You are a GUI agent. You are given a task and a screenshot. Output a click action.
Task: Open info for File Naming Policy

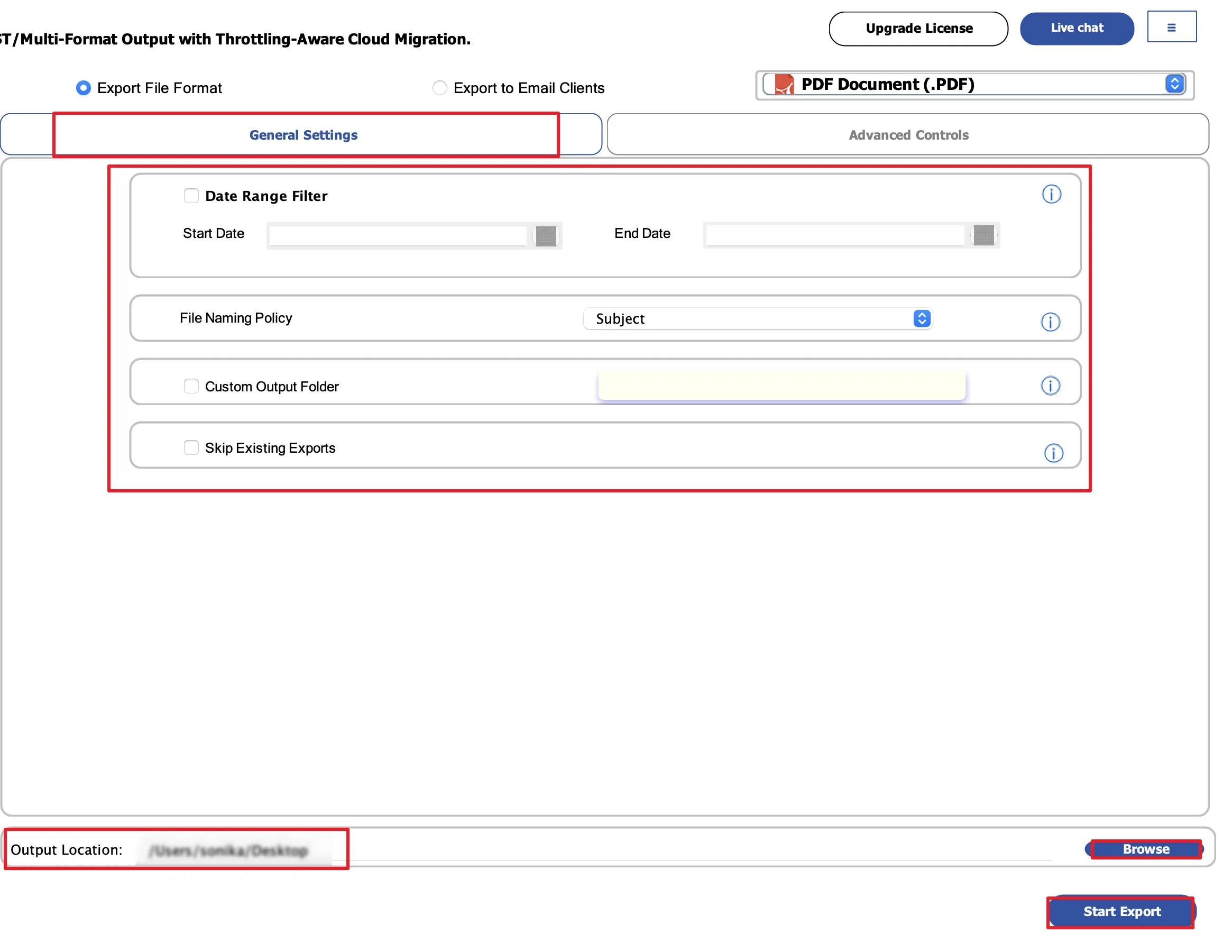(x=1050, y=322)
